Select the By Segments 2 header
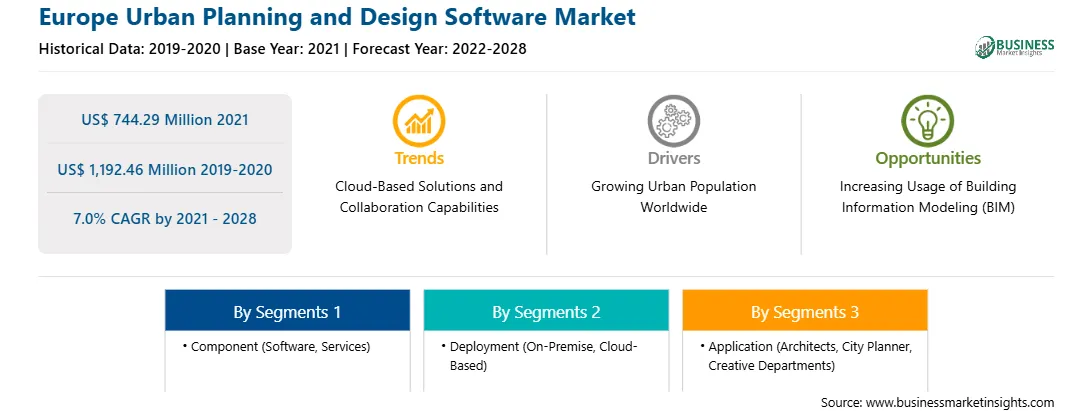This screenshot has width=1092, height=411. (x=546, y=311)
